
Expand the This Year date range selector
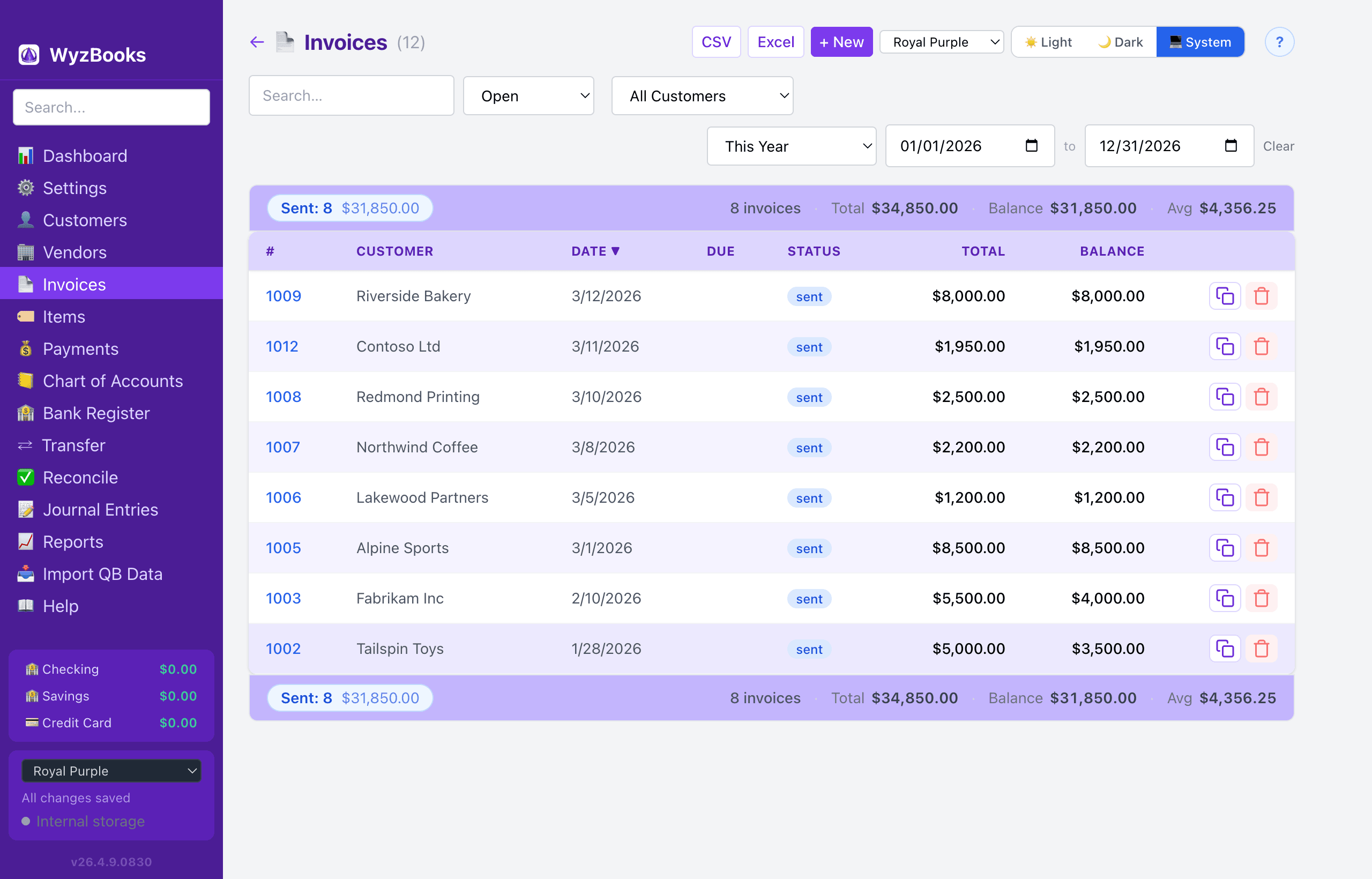click(791, 146)
